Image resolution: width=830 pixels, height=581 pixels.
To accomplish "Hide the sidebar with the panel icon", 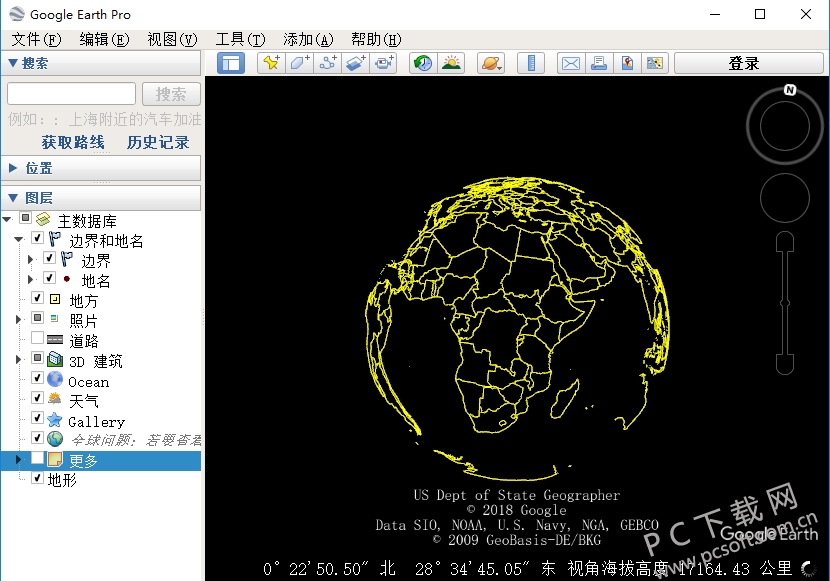I will [231, 63].
